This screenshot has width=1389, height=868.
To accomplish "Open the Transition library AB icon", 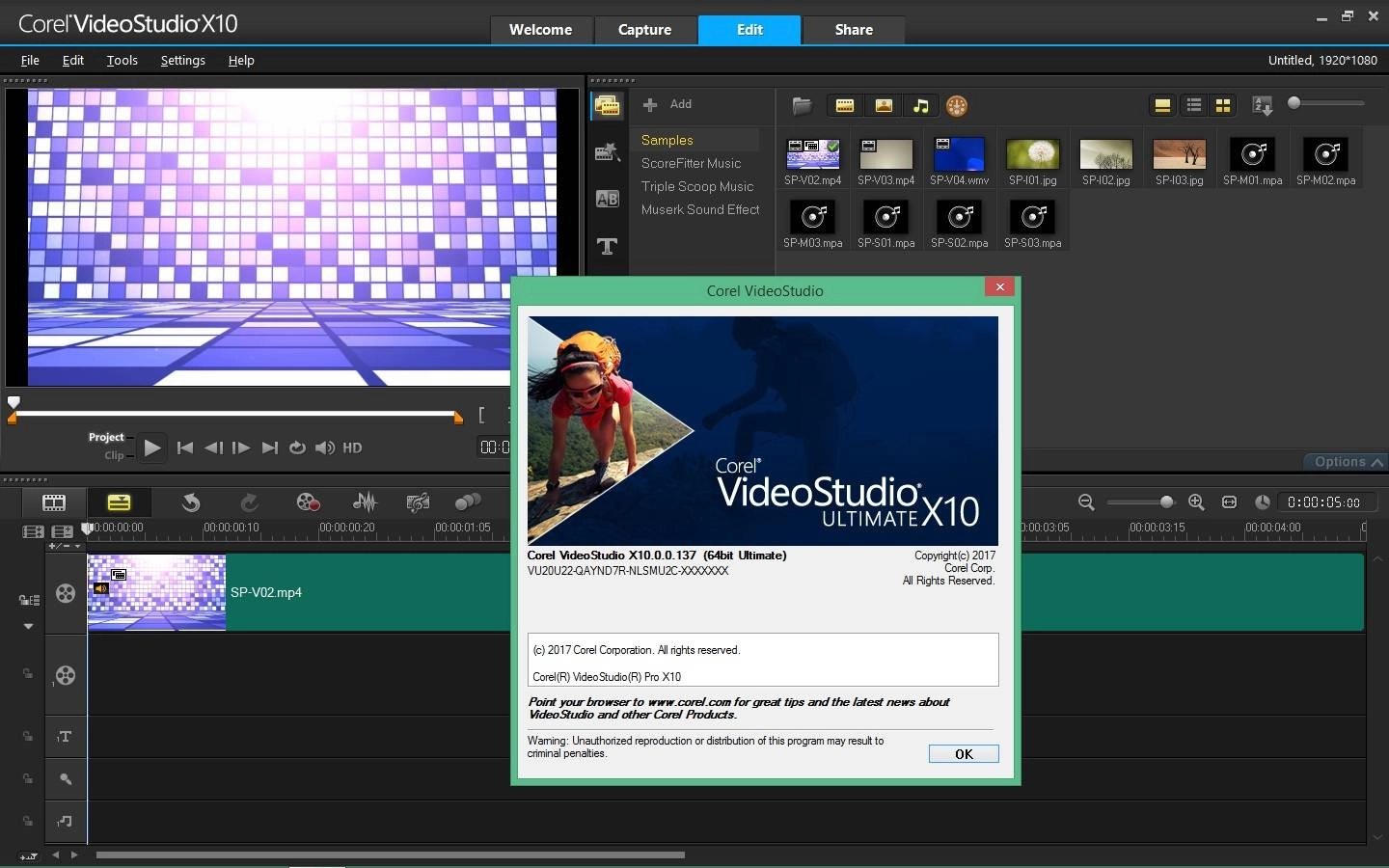I will pyautogui.click(x=608, y=199).
